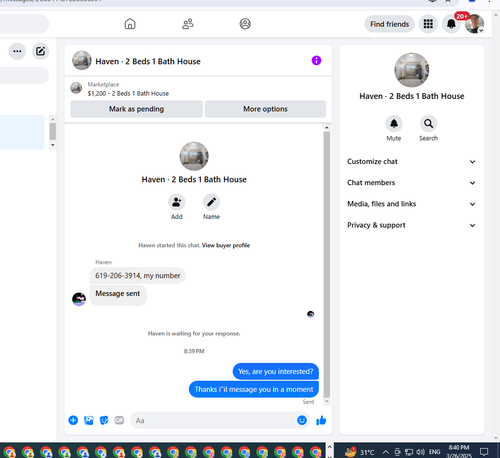Expand Customize chat section
Screen dimensions: 500x458
(x=411, y=162)
